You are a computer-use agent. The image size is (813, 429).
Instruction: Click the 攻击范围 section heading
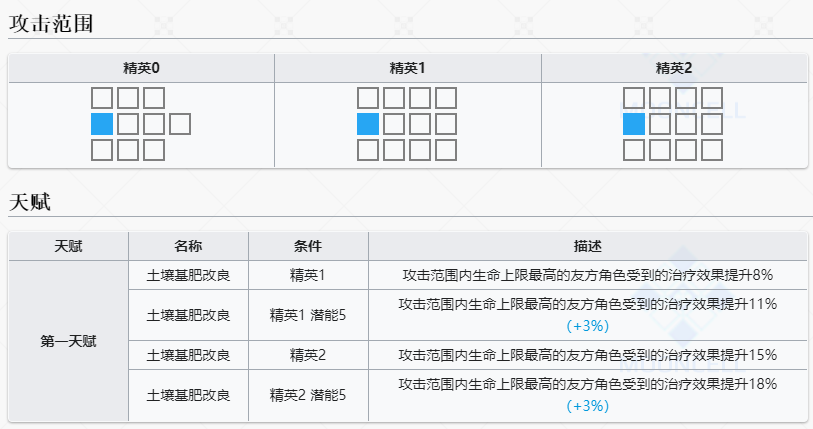(51, 23)
